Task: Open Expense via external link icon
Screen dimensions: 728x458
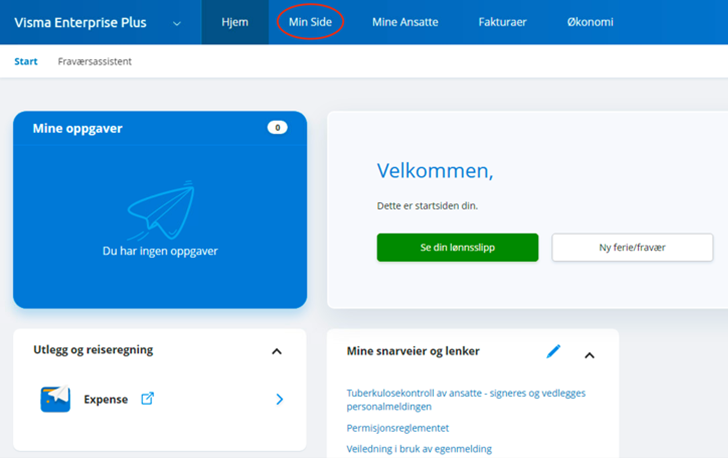Action: click(x=147, y=399)
